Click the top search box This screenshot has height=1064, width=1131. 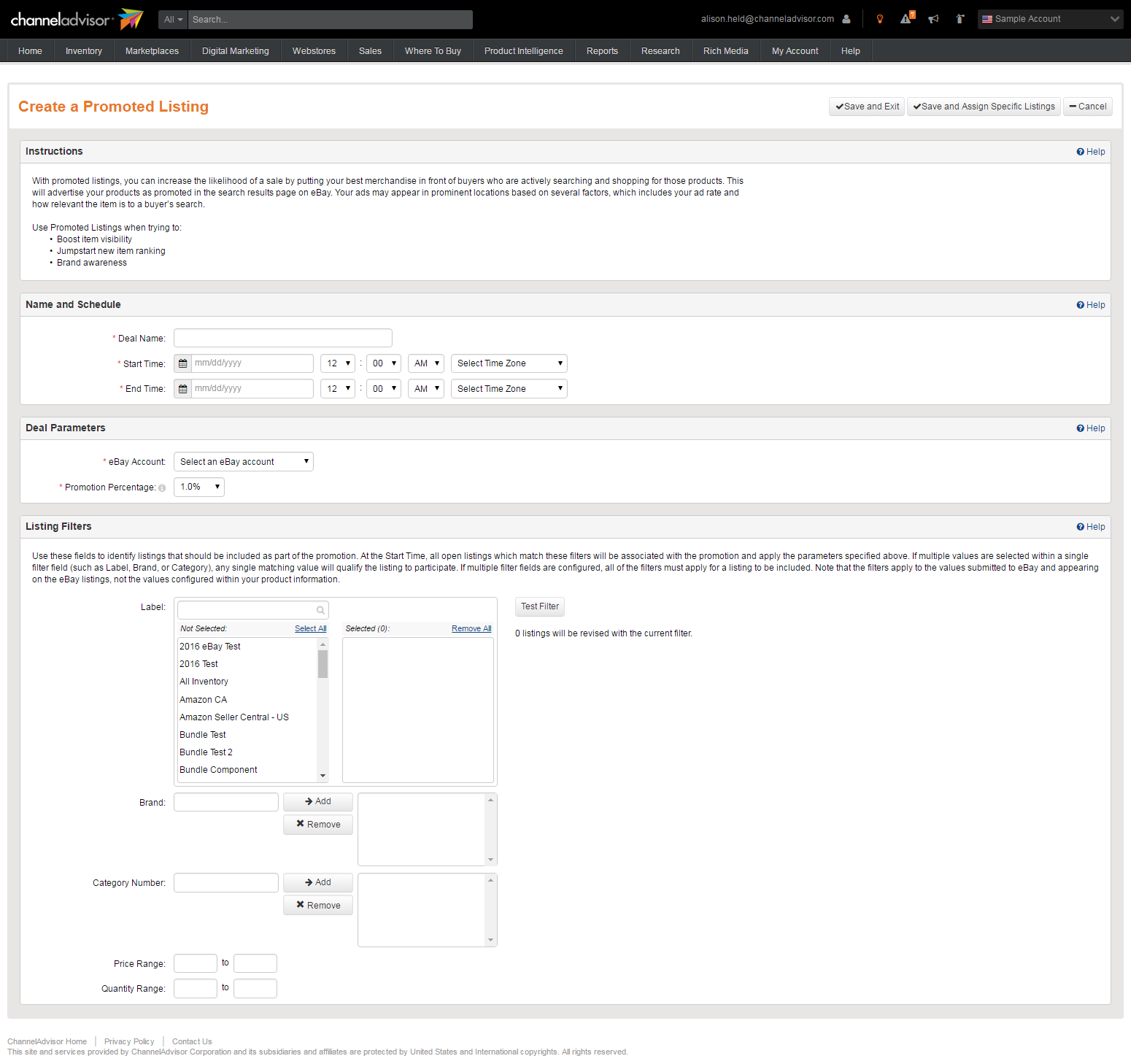click(x=331, y=20)
